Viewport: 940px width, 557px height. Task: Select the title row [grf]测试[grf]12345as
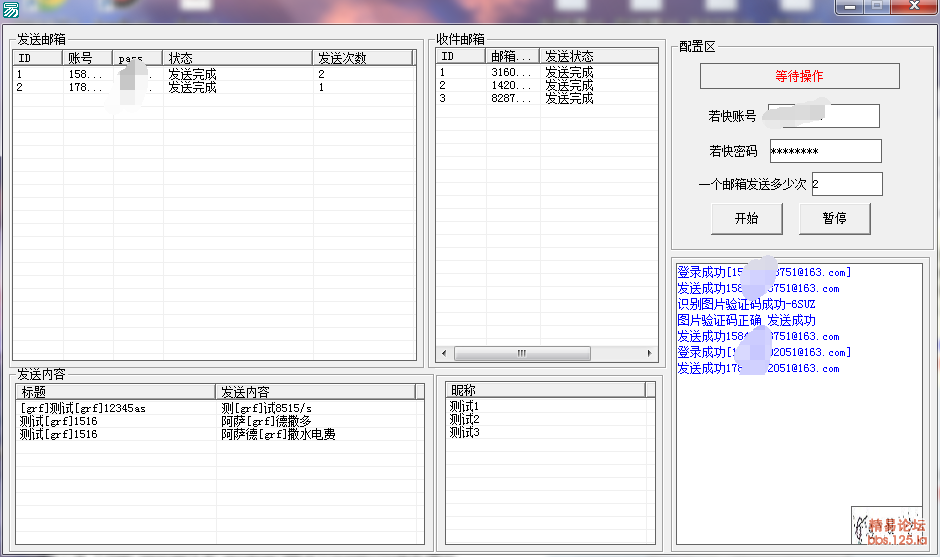coord(83,408)
